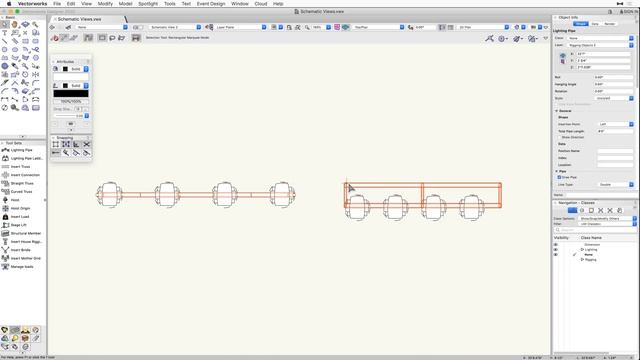Select the Fillet tool
Image resolution: width=640 pixels, height=360 pixels.
point(36,82)
